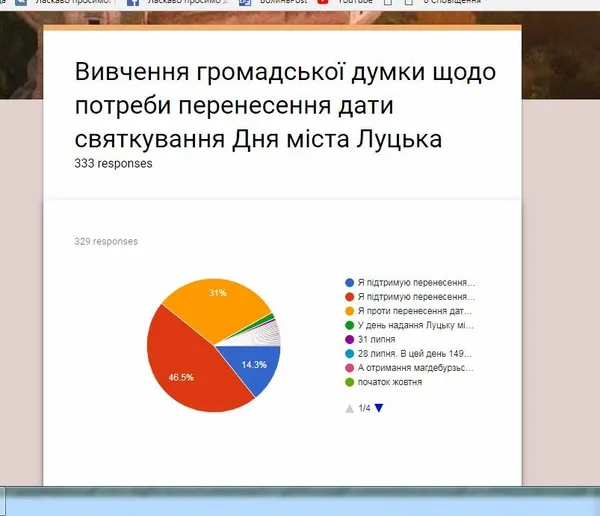Click the light green dot beside початок жовтня
Viewport: 600px width, 516px height.
[x=349, y=382]
